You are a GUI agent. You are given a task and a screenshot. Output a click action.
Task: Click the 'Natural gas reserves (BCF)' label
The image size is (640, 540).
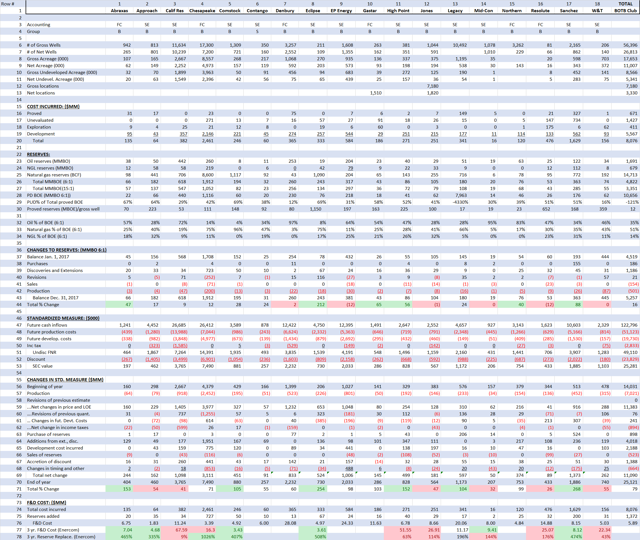click(x=54, y=175)
